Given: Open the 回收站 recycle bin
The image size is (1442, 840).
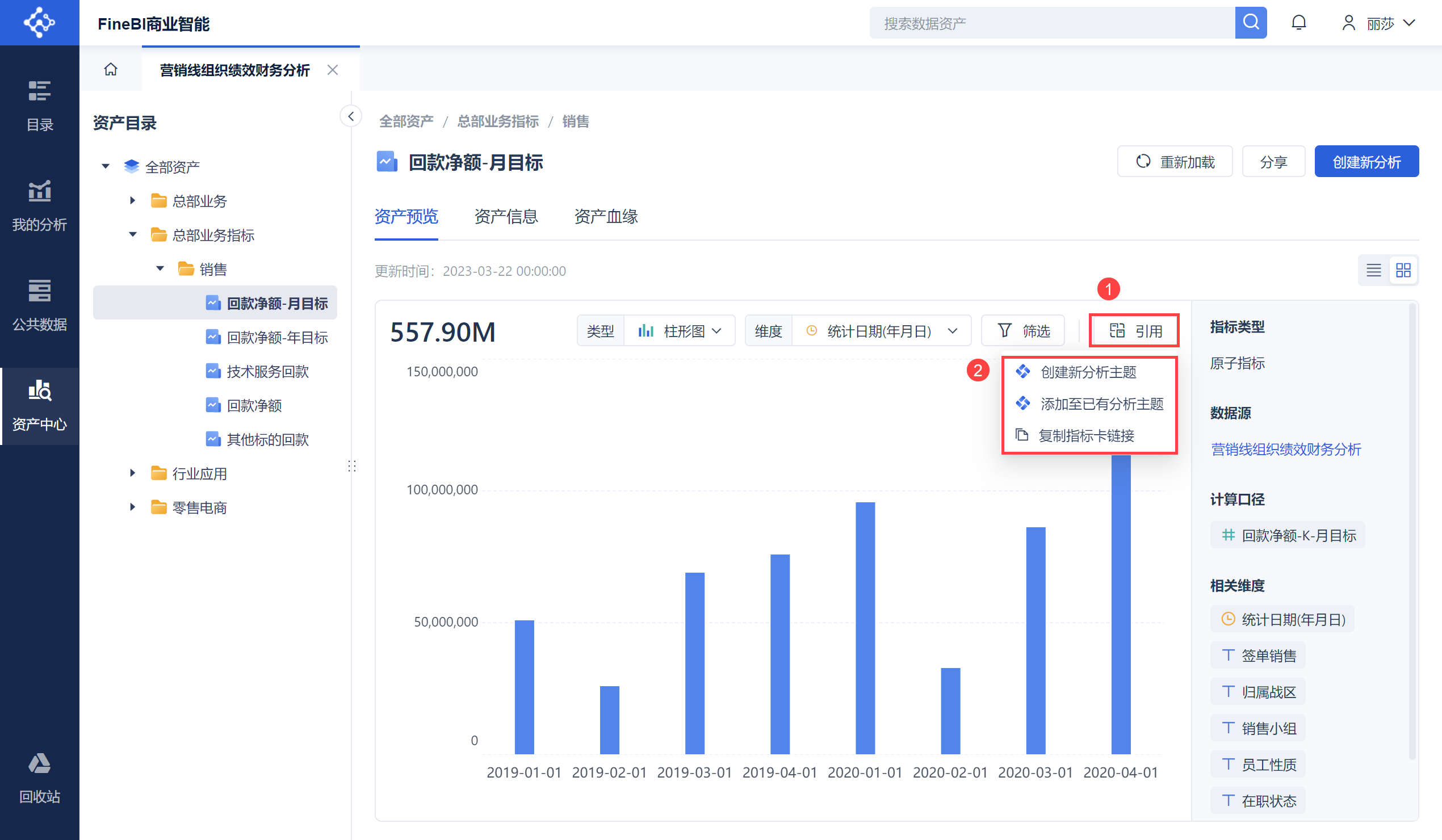Looking at the screenshot, I should tap(40, 778).
